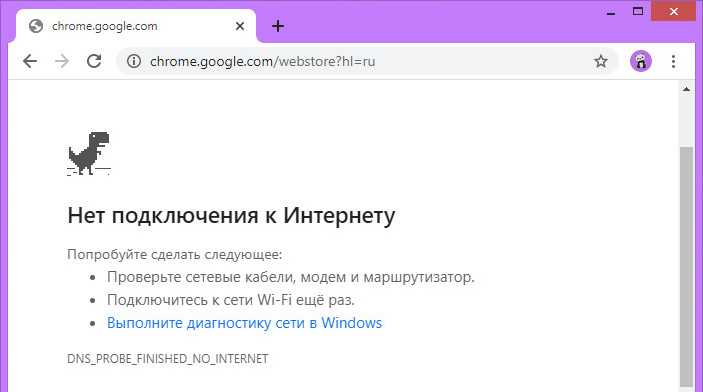Click the address bar URL field
Viewport: 703px width, 392px height.
click(x=368, y=61)
